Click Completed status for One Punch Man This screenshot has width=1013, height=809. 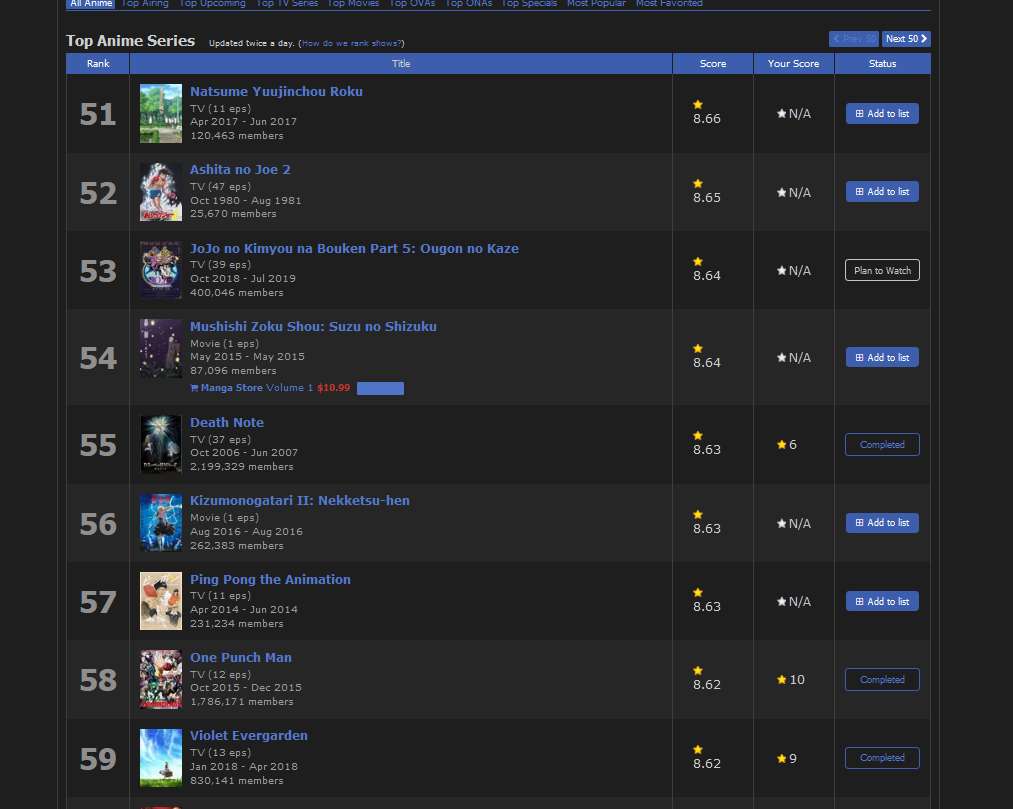click(882, 680)
